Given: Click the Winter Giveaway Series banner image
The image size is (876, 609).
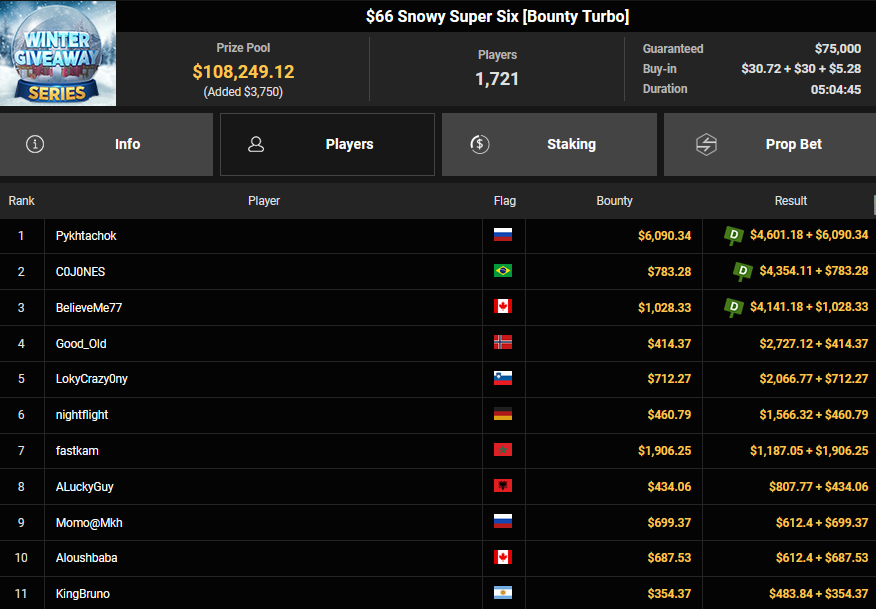Looking at the screenshot, I should tap(58, 53).
